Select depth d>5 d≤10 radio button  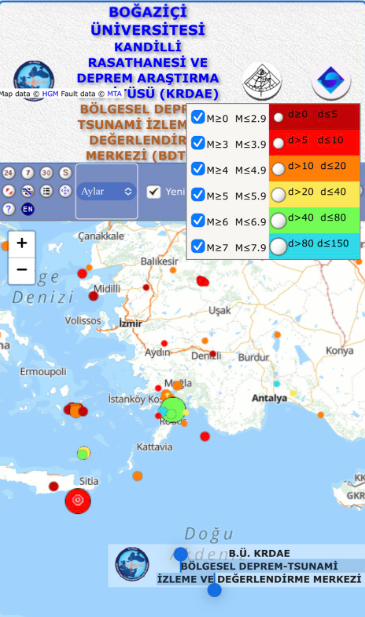click(278, 143)
